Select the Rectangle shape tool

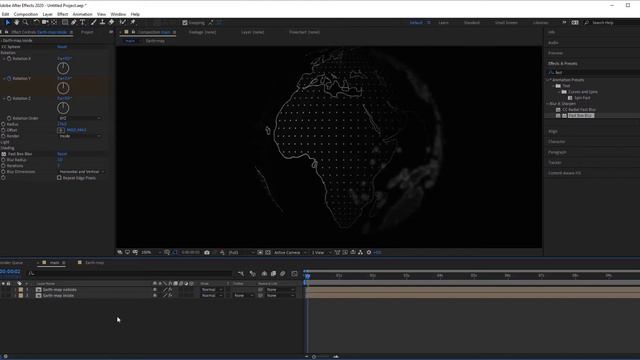pyautogui.click(x=64, y=22)
